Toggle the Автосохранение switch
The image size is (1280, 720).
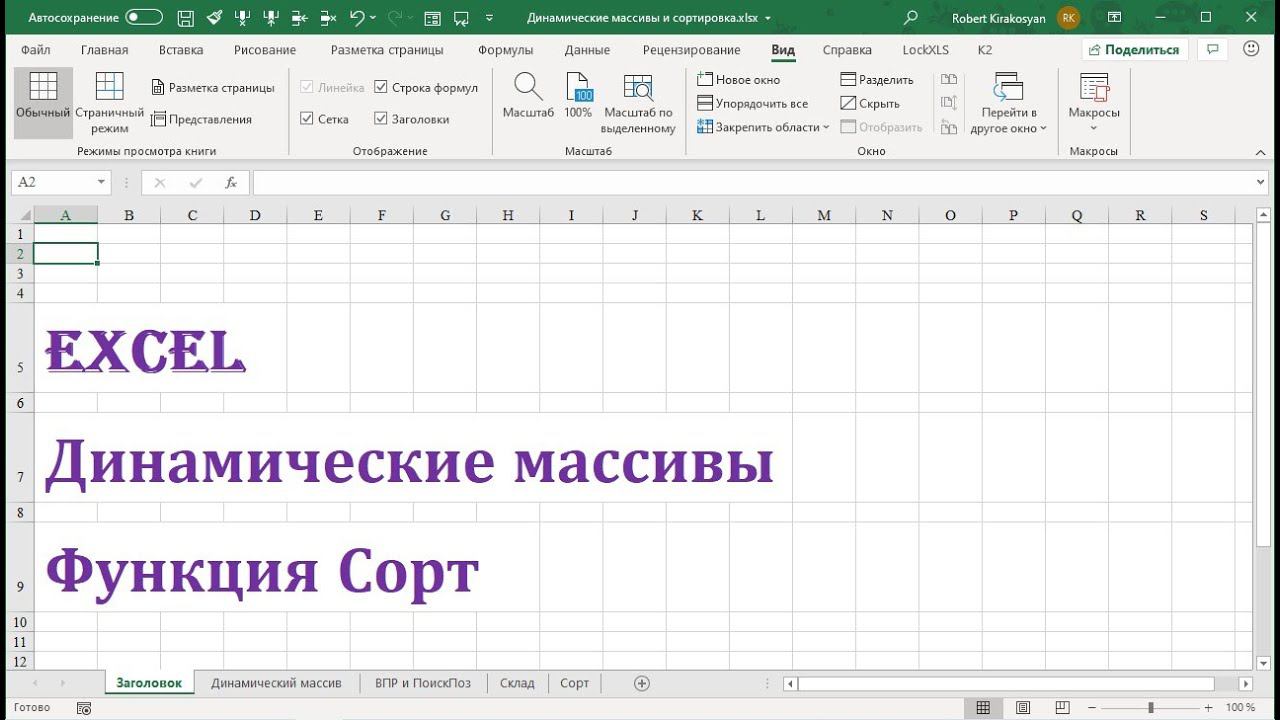pos(144,18)
